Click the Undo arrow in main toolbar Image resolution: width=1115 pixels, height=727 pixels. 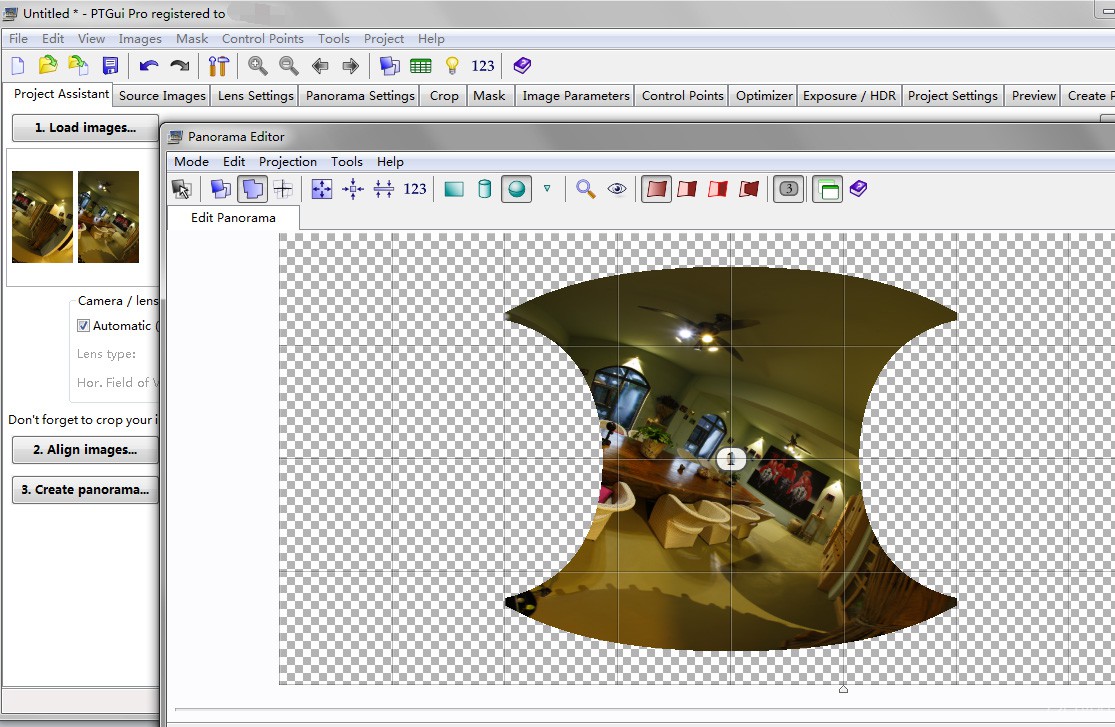149,66
